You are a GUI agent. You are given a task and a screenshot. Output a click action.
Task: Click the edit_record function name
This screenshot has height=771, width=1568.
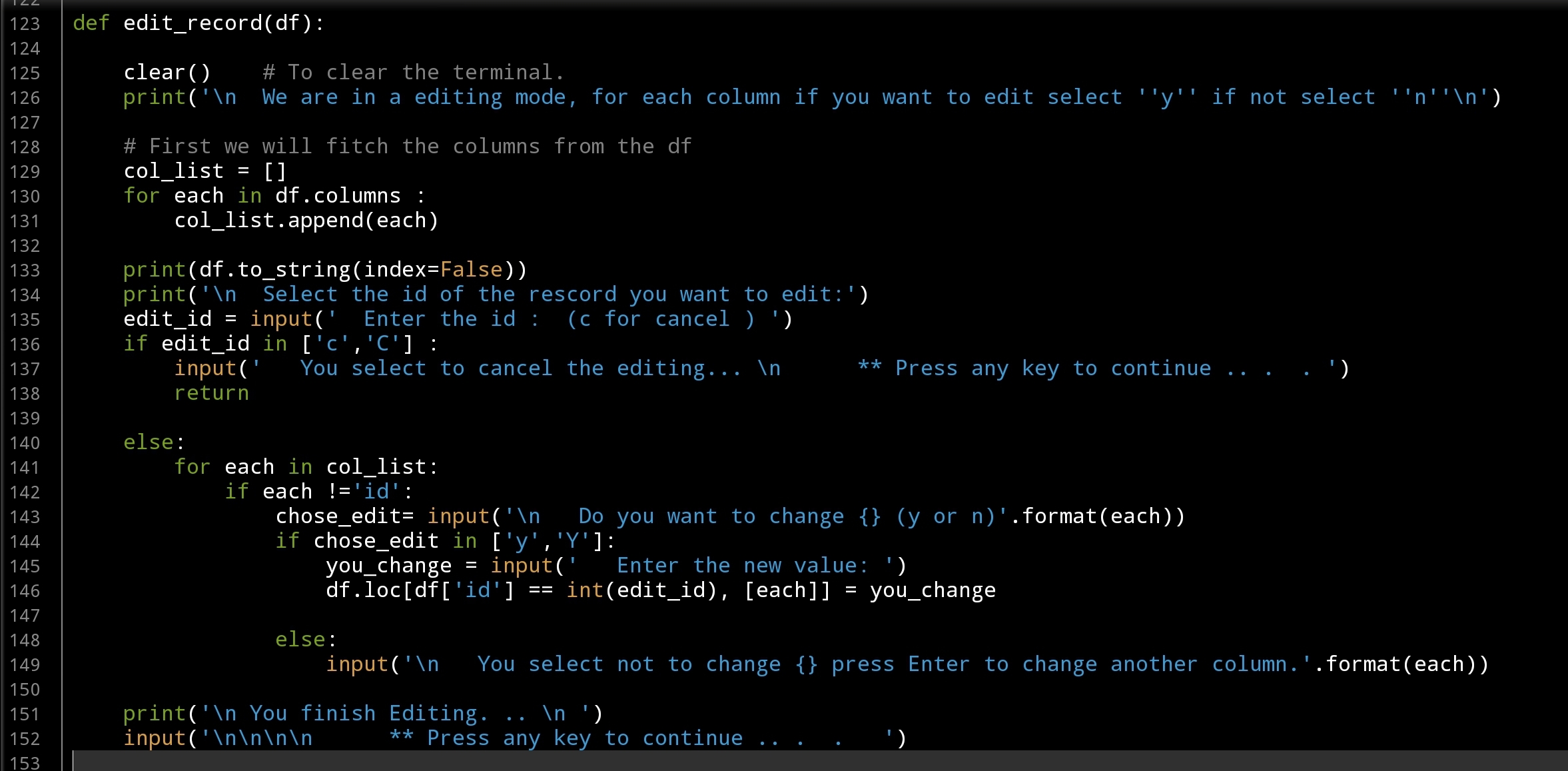[193, 23]
